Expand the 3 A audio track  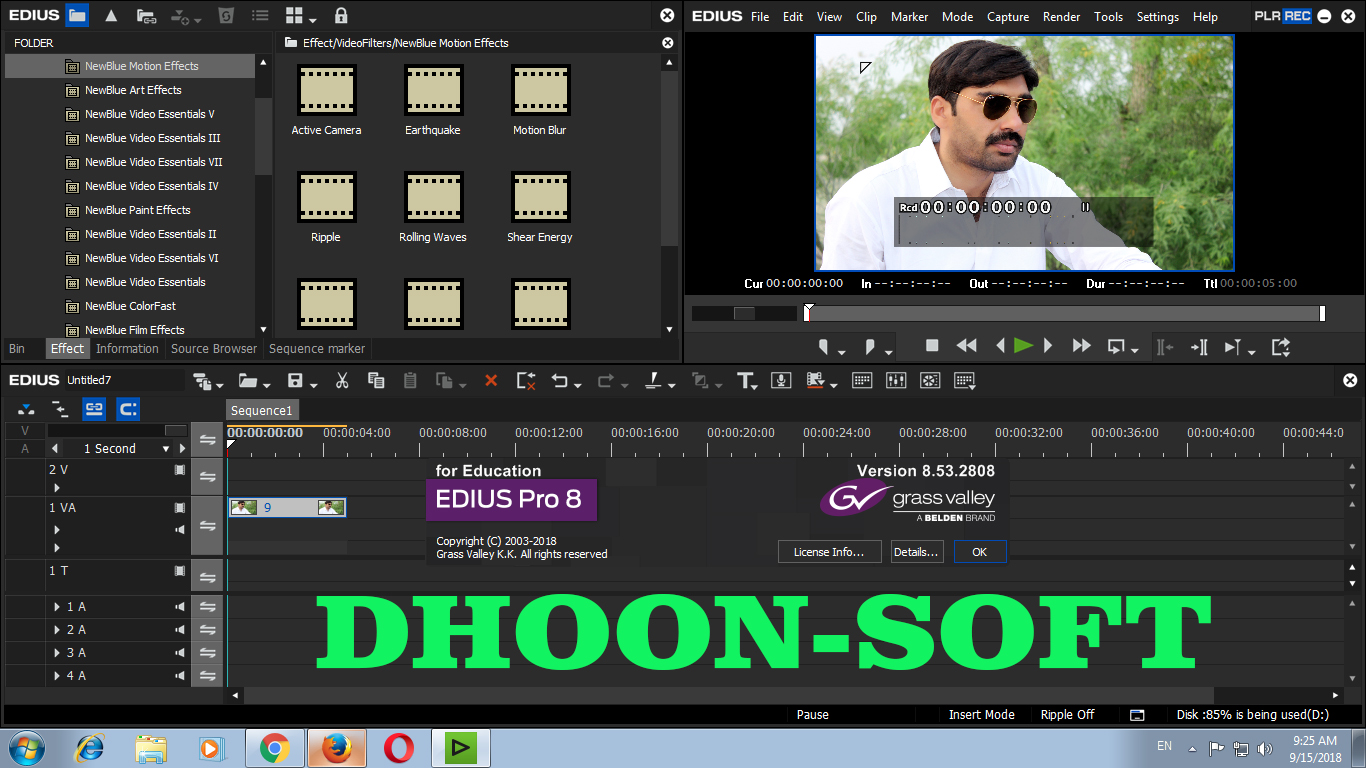57,653
